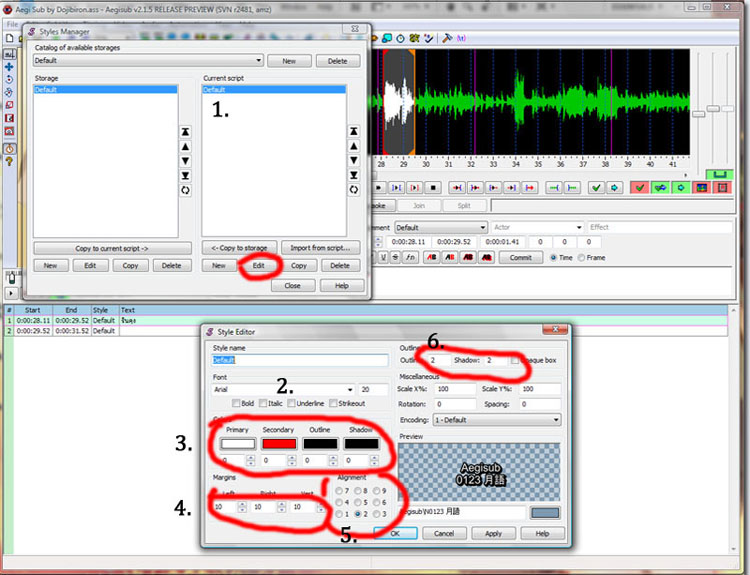Change the preview background color swatch

tap(545, 513)
